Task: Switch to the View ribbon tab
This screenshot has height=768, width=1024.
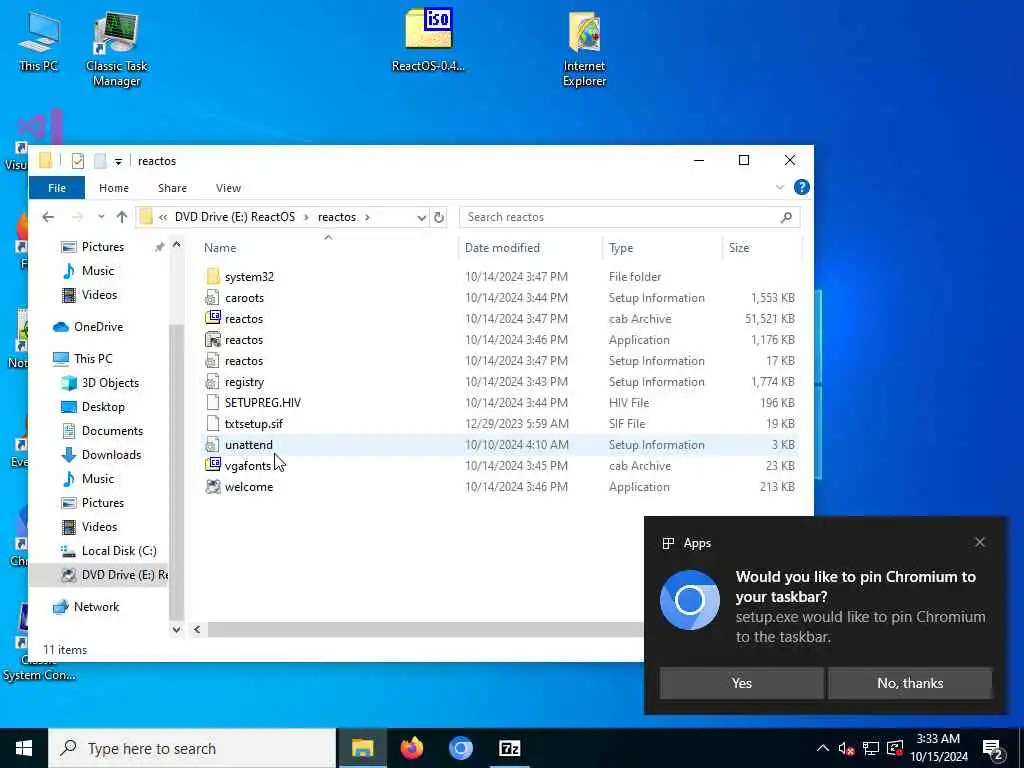Action: (229, 188)
